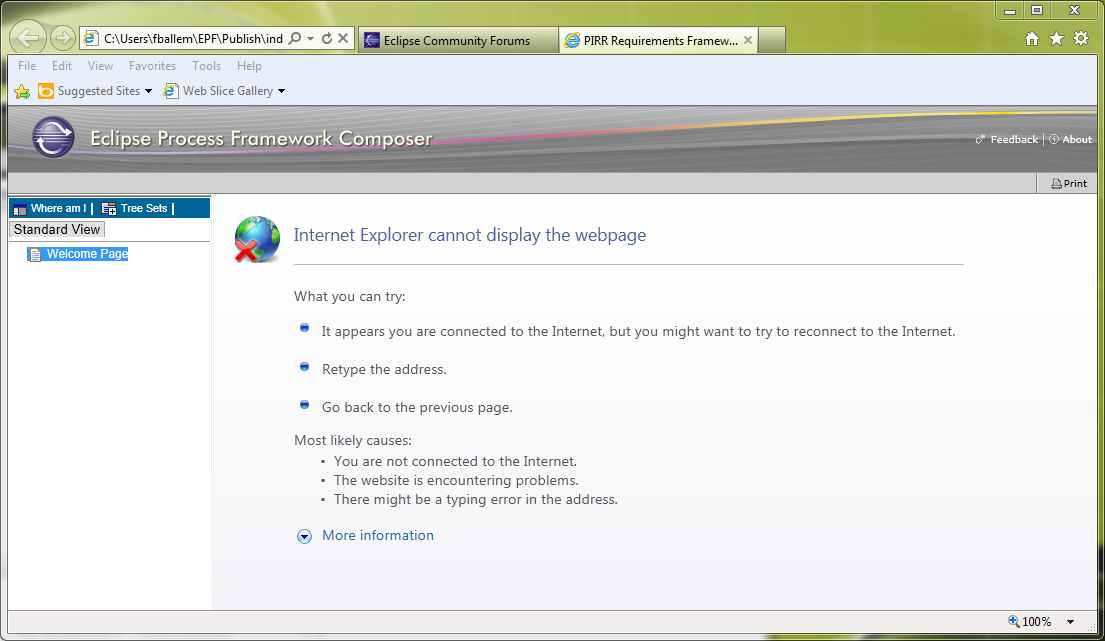Click the Add to Favorites bar star icon
The image size is (1105, 641).
22,91
